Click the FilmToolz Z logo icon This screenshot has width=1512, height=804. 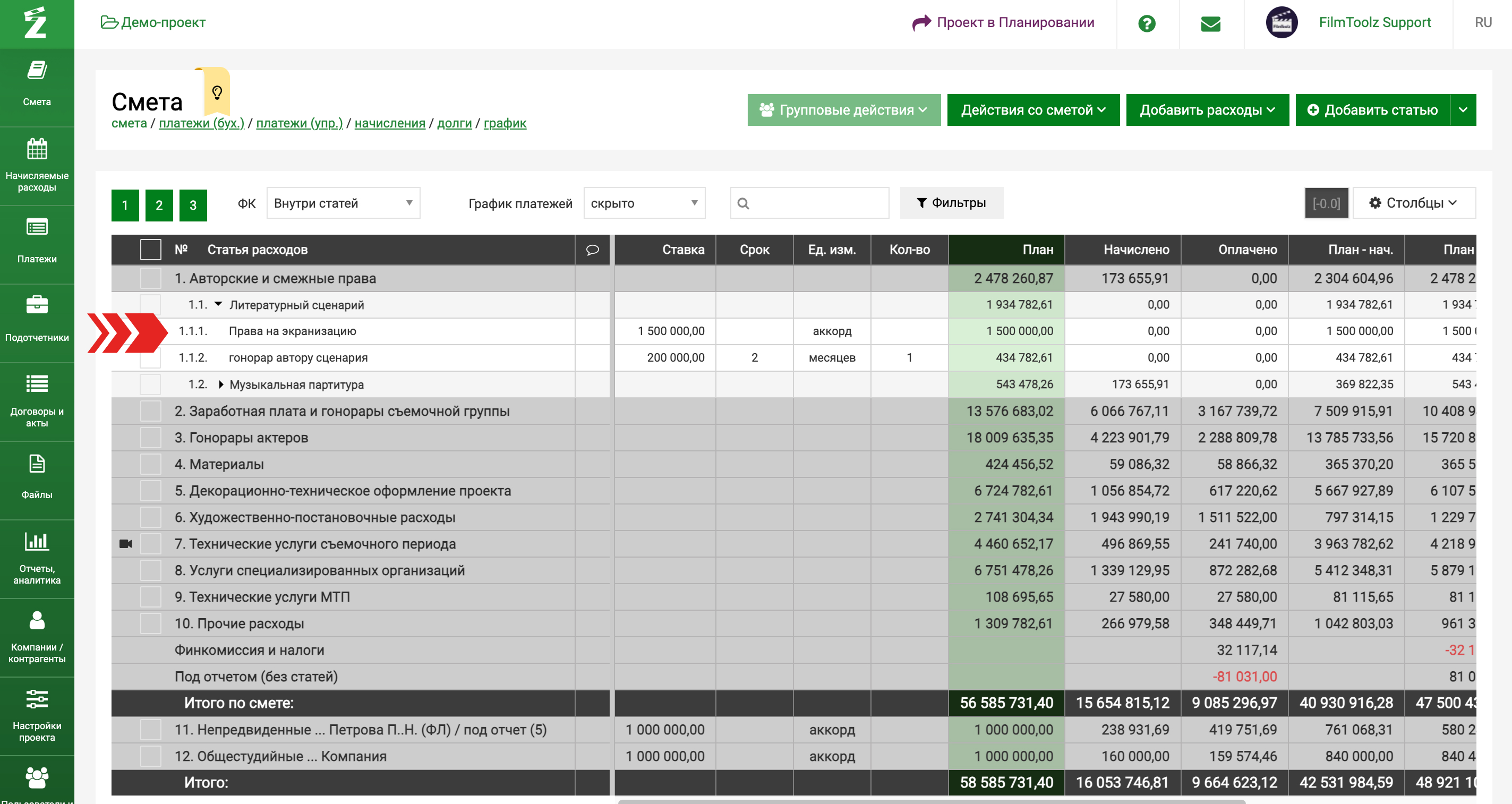tap(35, 23)
